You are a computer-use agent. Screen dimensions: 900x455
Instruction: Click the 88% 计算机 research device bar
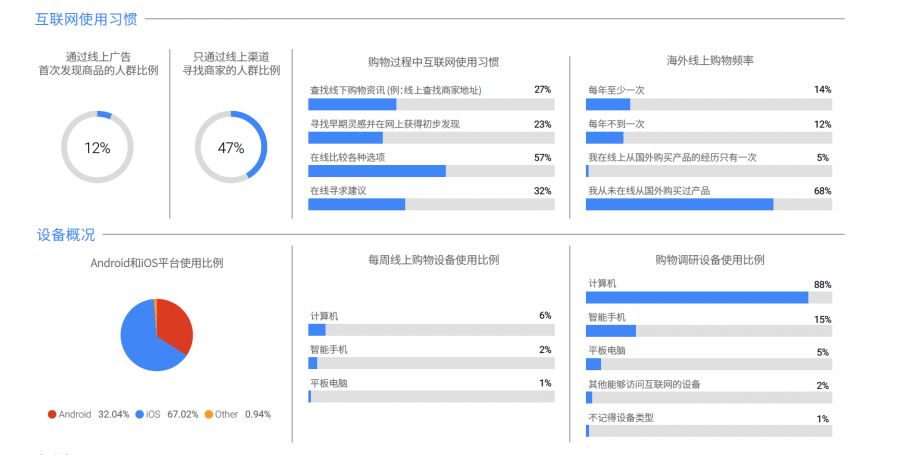[709, 297]
